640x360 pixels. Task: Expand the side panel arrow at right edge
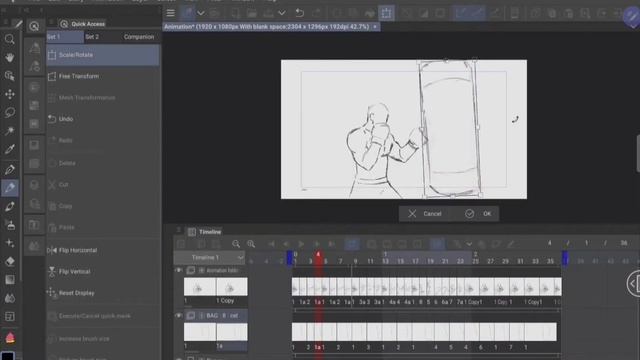coord(633,283)
